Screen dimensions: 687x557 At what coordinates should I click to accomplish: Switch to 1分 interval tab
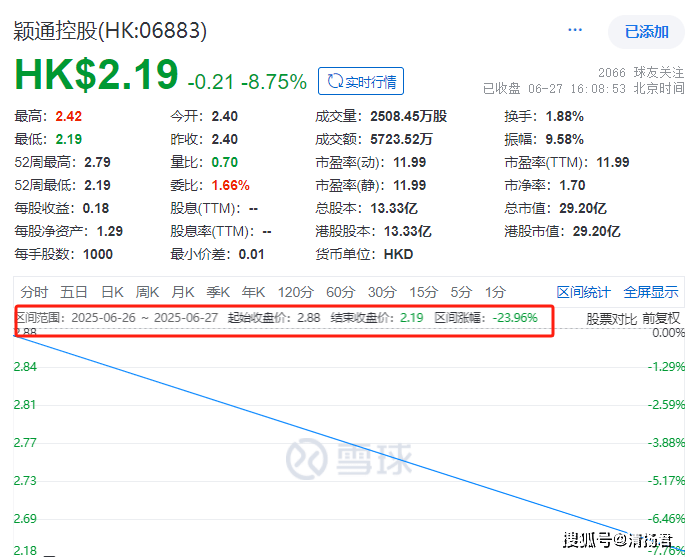[495, 292]
